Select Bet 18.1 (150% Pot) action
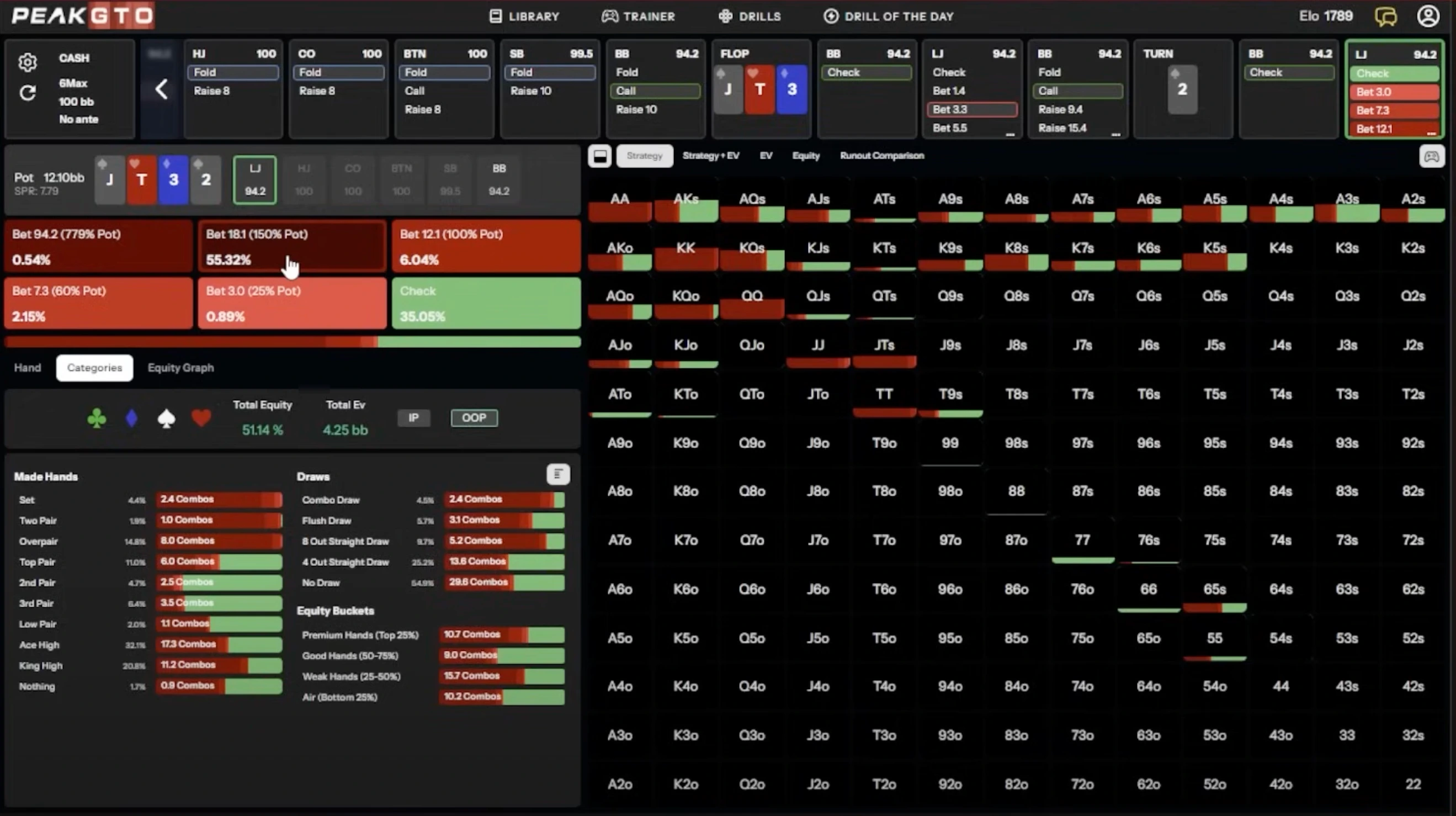 click(x=292, y=246)
